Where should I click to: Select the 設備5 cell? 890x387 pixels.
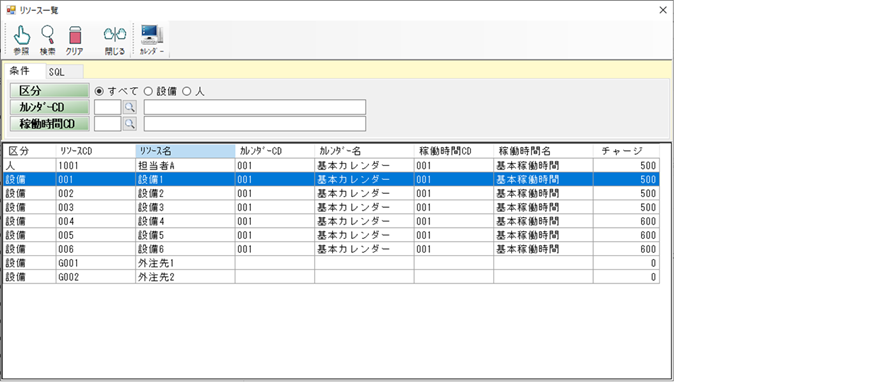(185, 235)
